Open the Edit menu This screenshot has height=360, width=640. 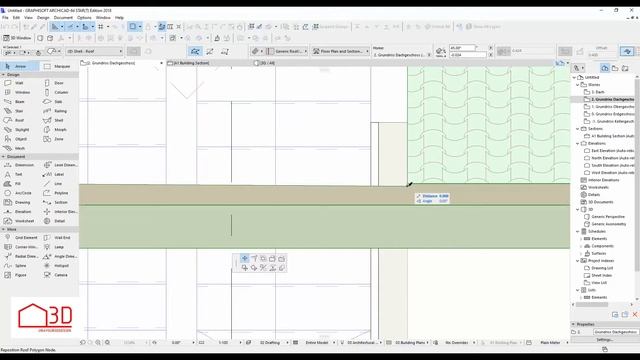pyautogui.click(x=16, y=18)
